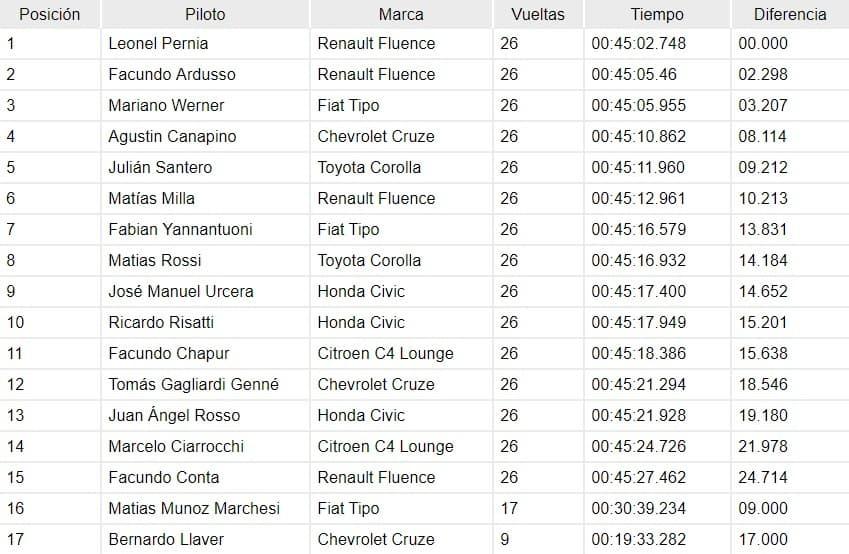Select Facundo Chapur's Citroen C4 Lounge cell
The width and height of the screenshot is (849, 554).
click(x=401, y=353)
